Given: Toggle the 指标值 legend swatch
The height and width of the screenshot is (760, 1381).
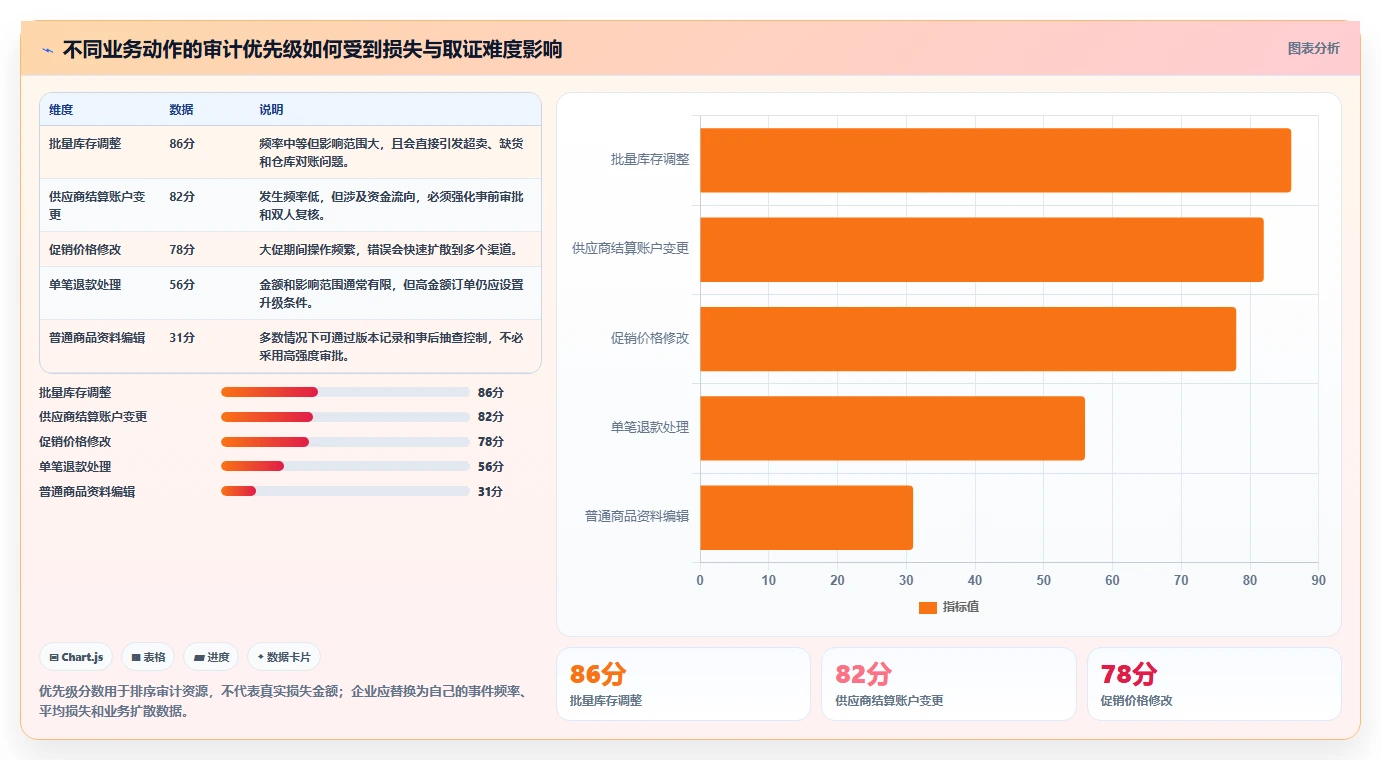Looking at the screenshot, I should tap(927, 607).
